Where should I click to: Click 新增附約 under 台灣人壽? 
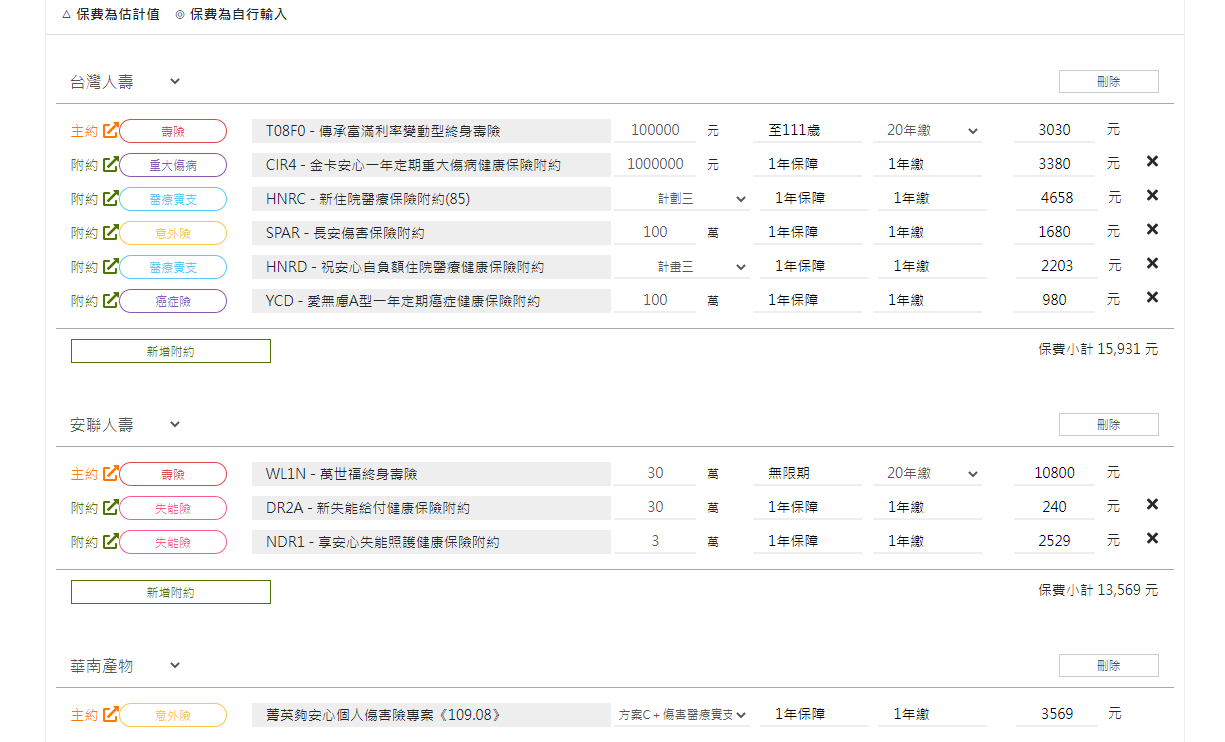pos(171,351)
